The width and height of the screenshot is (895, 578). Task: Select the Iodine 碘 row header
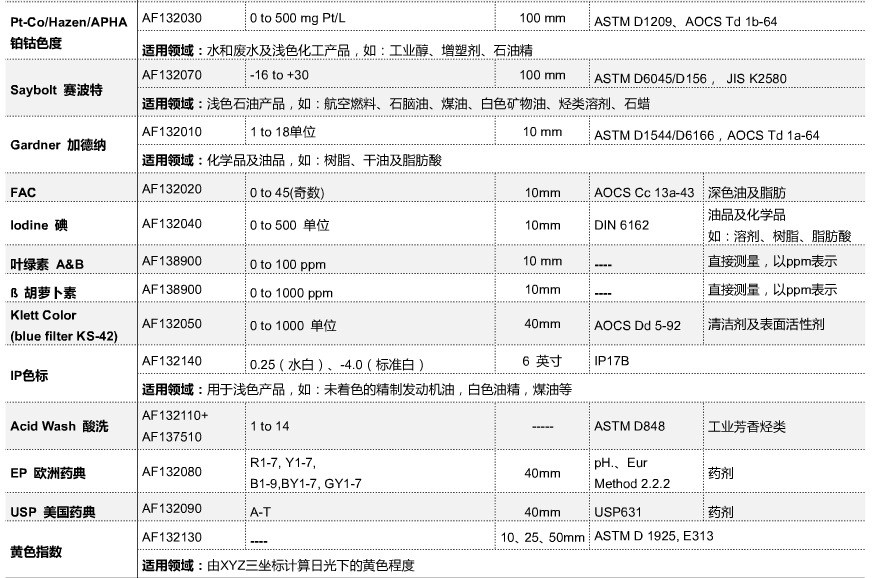(39, 225)
